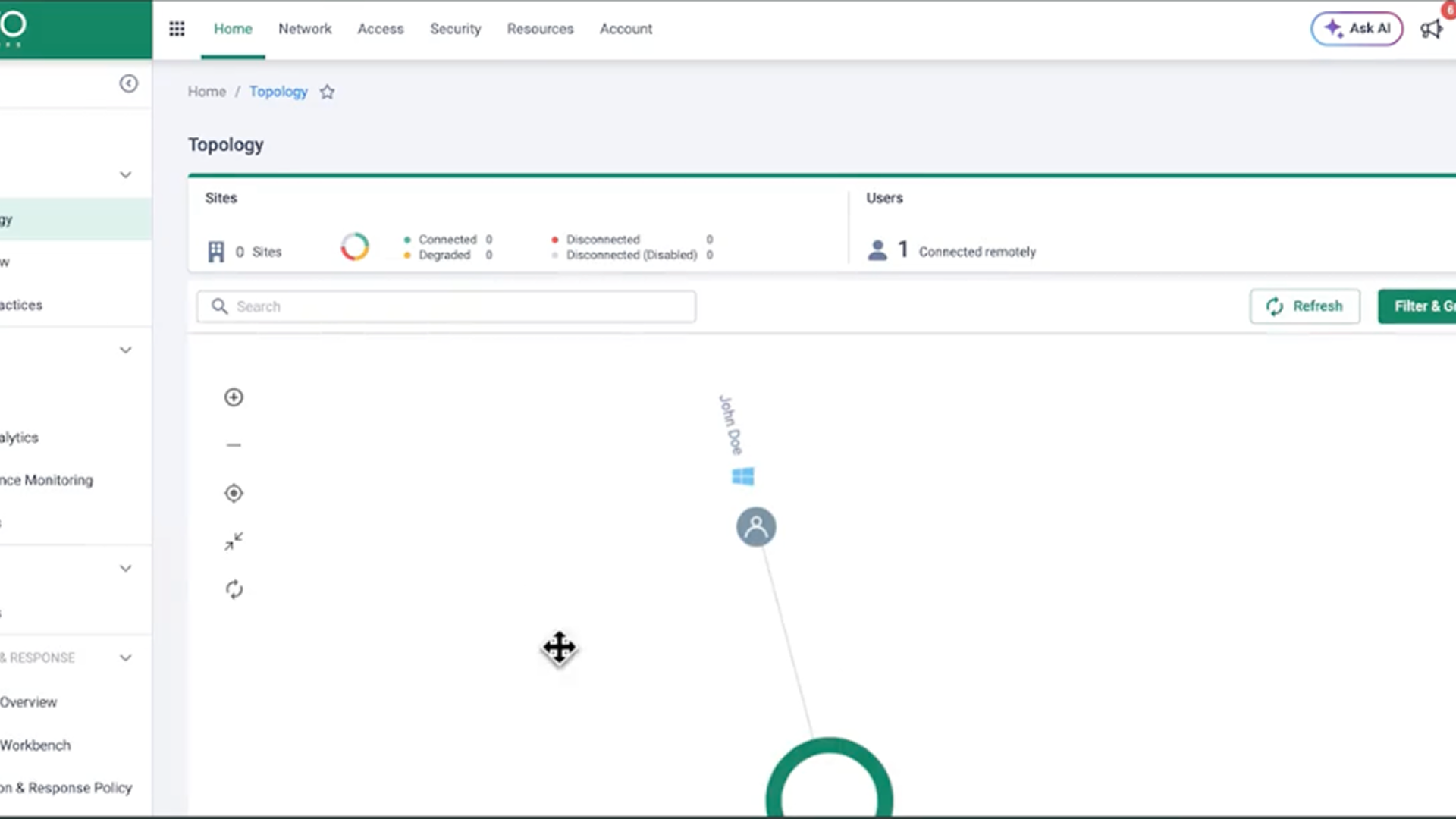1456x819 pixels.
Task: Open the announcements megaphone icon
Action: [x=1431, y=29]
